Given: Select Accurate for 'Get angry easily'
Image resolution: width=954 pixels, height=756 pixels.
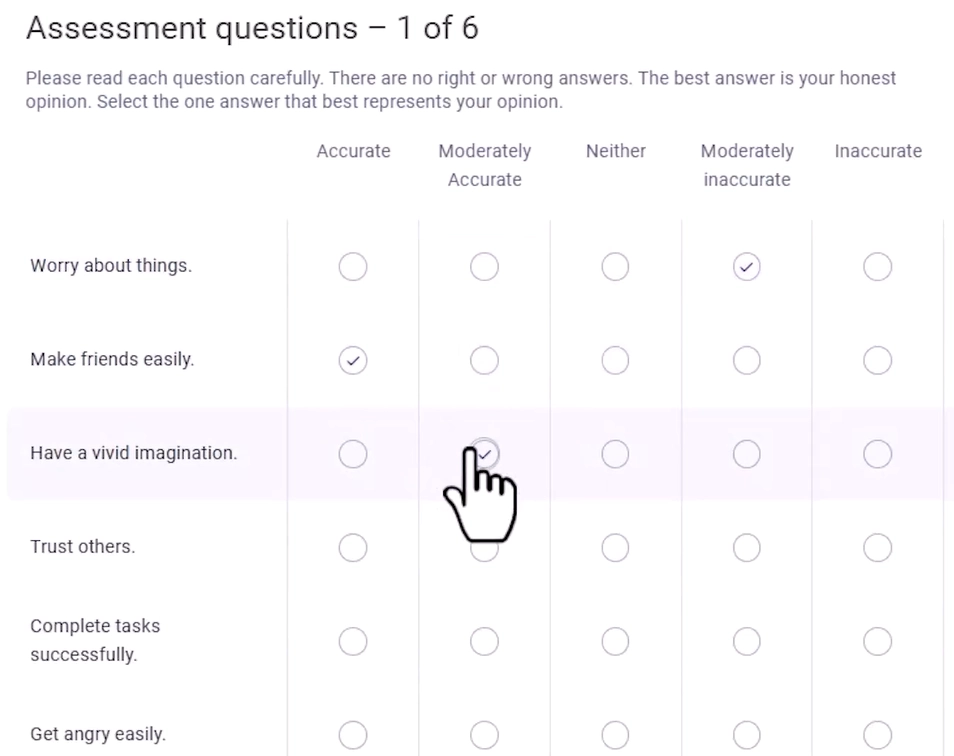Looking at the screenshot, I should pyautogui.click(x=353, y=734).
